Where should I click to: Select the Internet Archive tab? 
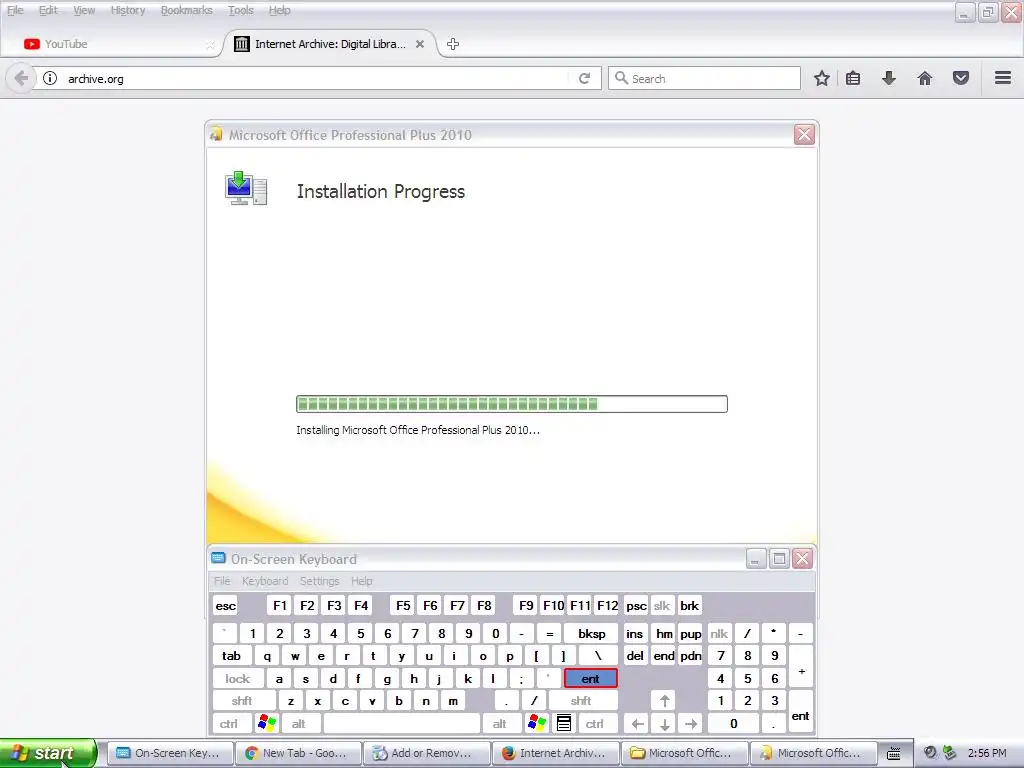click(x=330, y=44)
